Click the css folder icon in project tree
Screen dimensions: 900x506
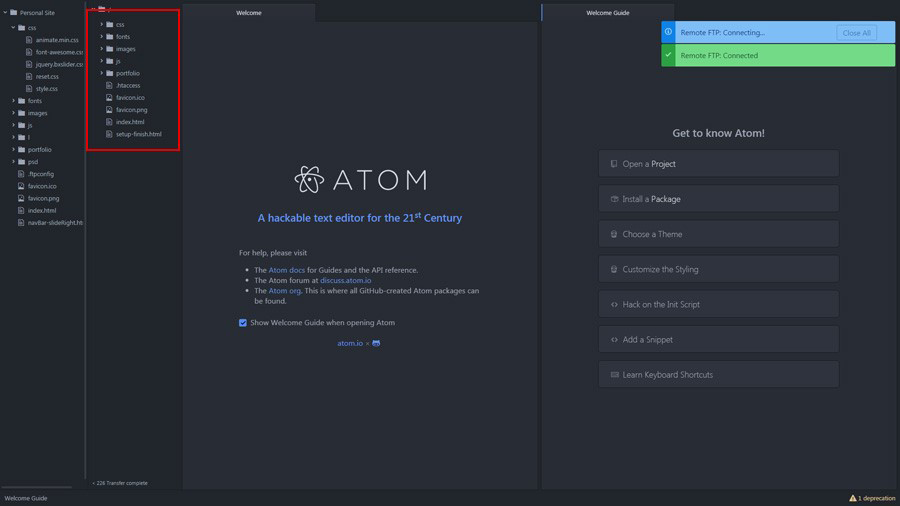(x=22, y=28)
